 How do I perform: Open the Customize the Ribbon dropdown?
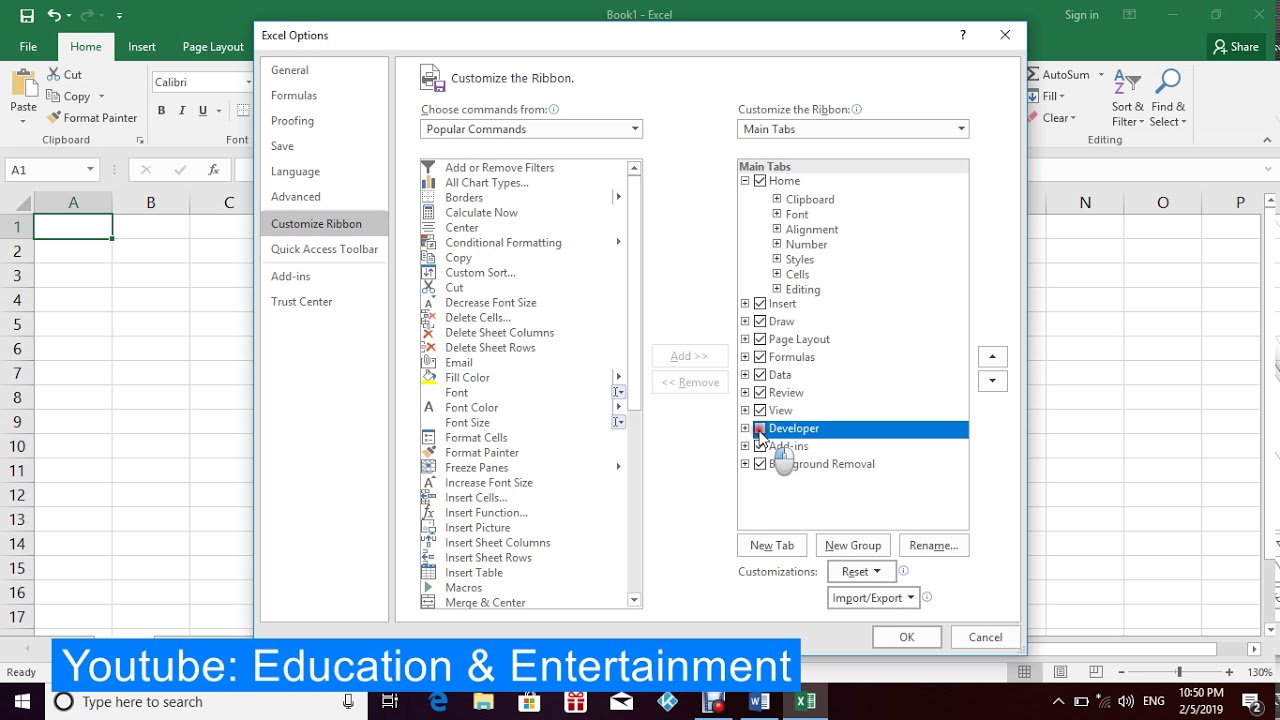[853, 129]
